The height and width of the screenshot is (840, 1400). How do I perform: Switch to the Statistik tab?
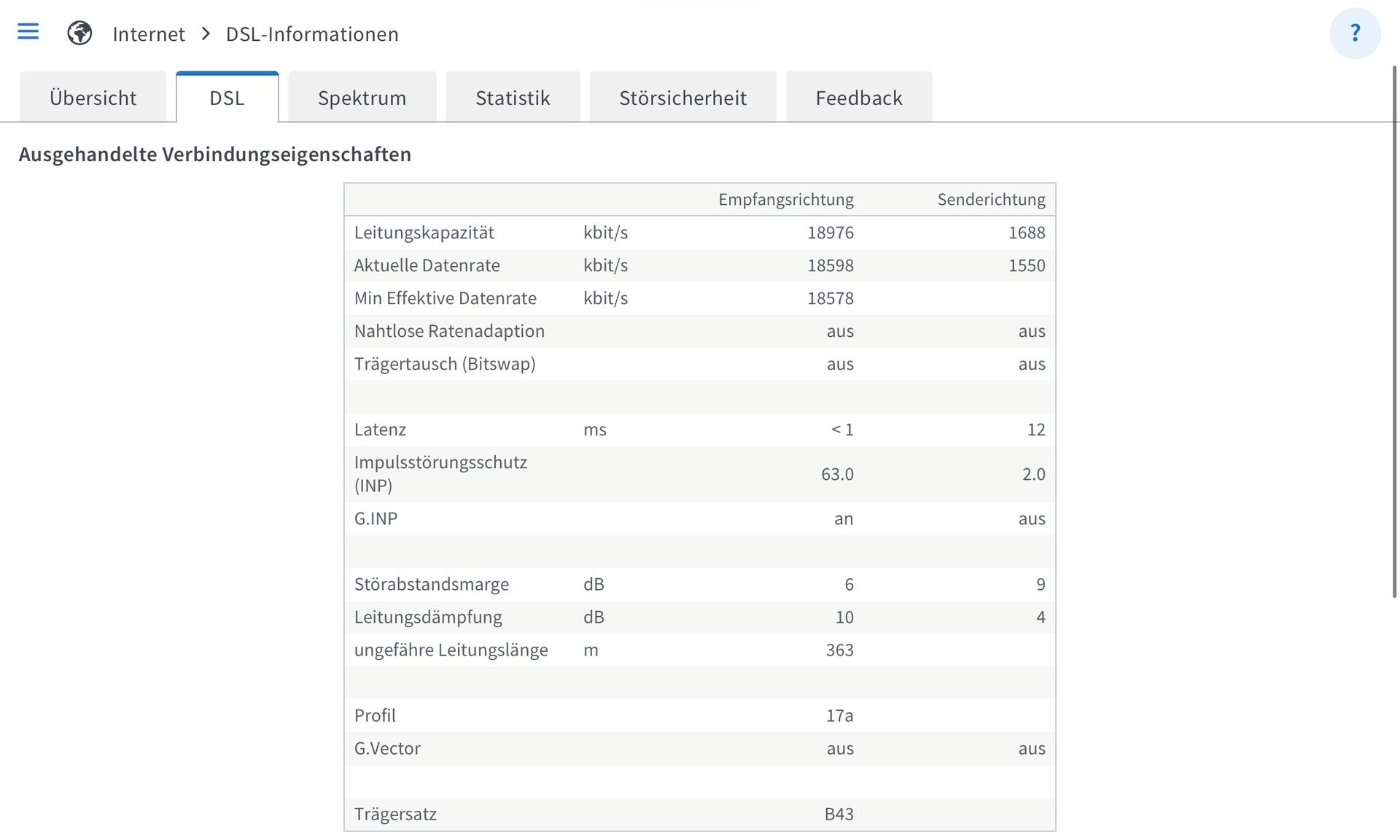513,98
